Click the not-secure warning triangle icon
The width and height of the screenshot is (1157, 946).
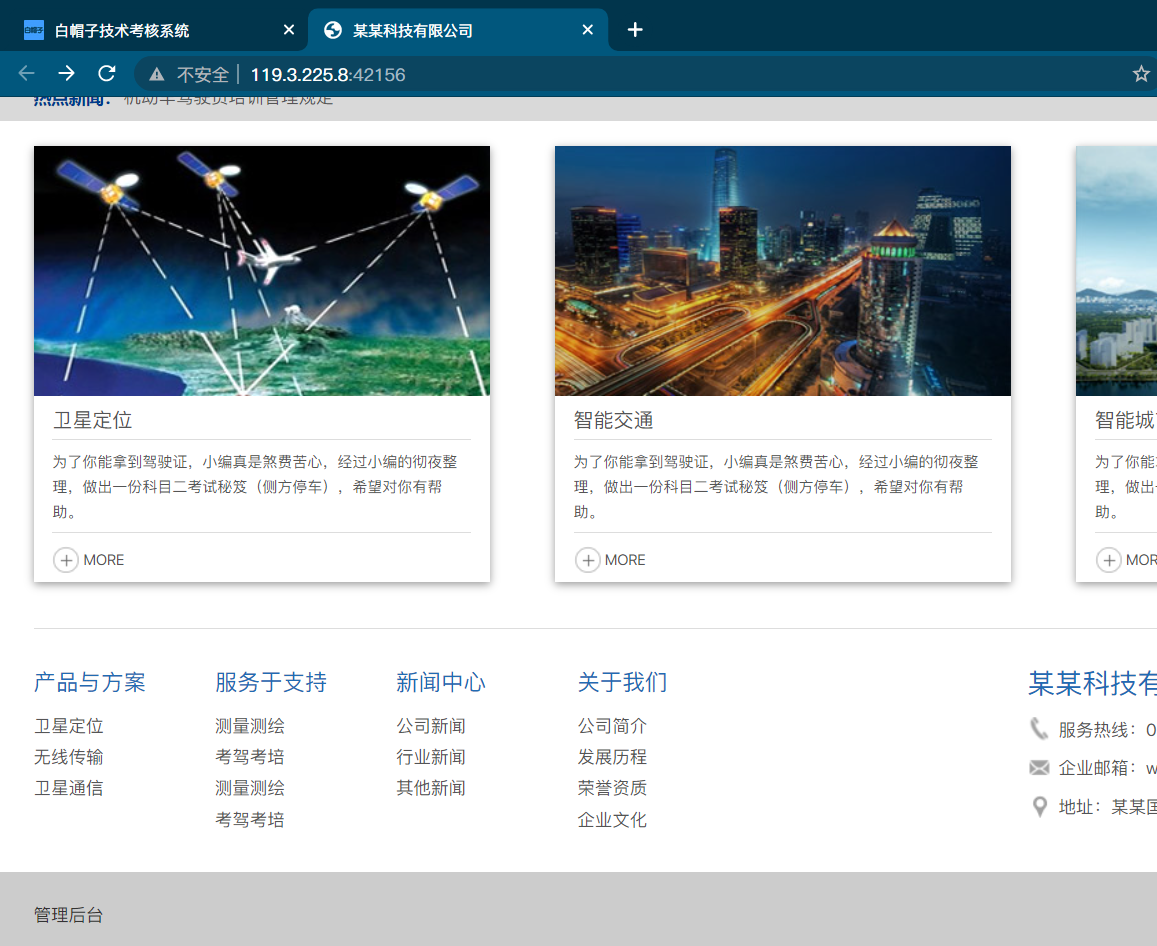156,74
